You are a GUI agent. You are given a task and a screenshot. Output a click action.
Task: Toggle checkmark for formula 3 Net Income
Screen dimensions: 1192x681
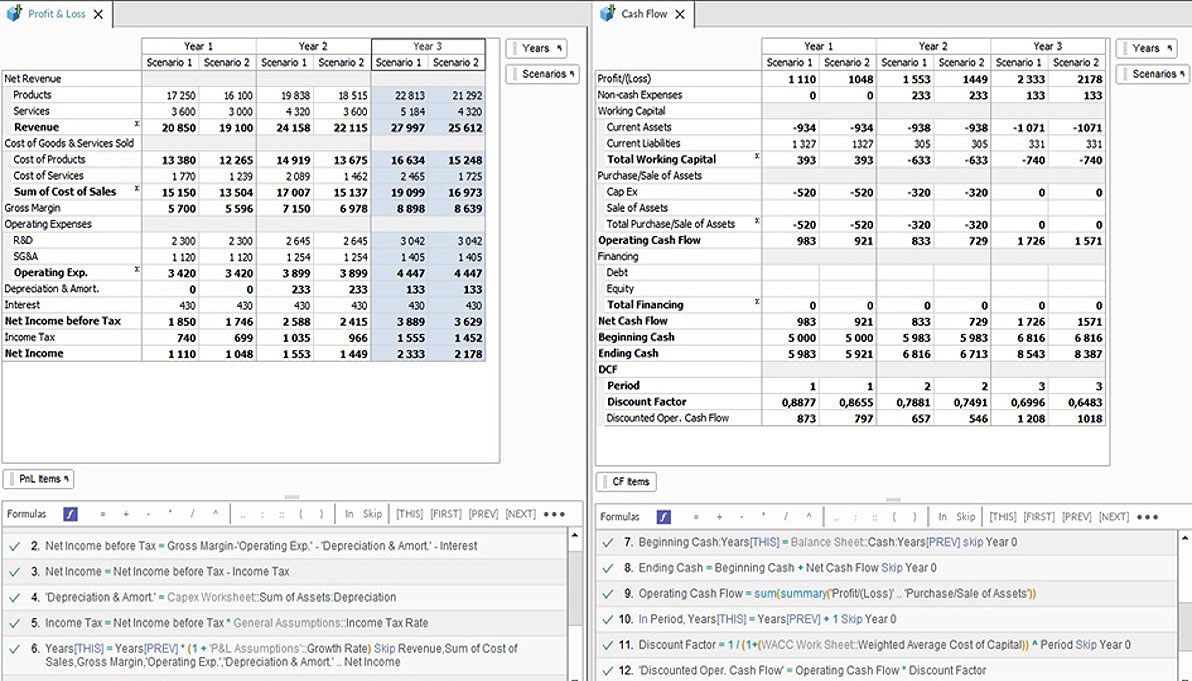[14, 571]
